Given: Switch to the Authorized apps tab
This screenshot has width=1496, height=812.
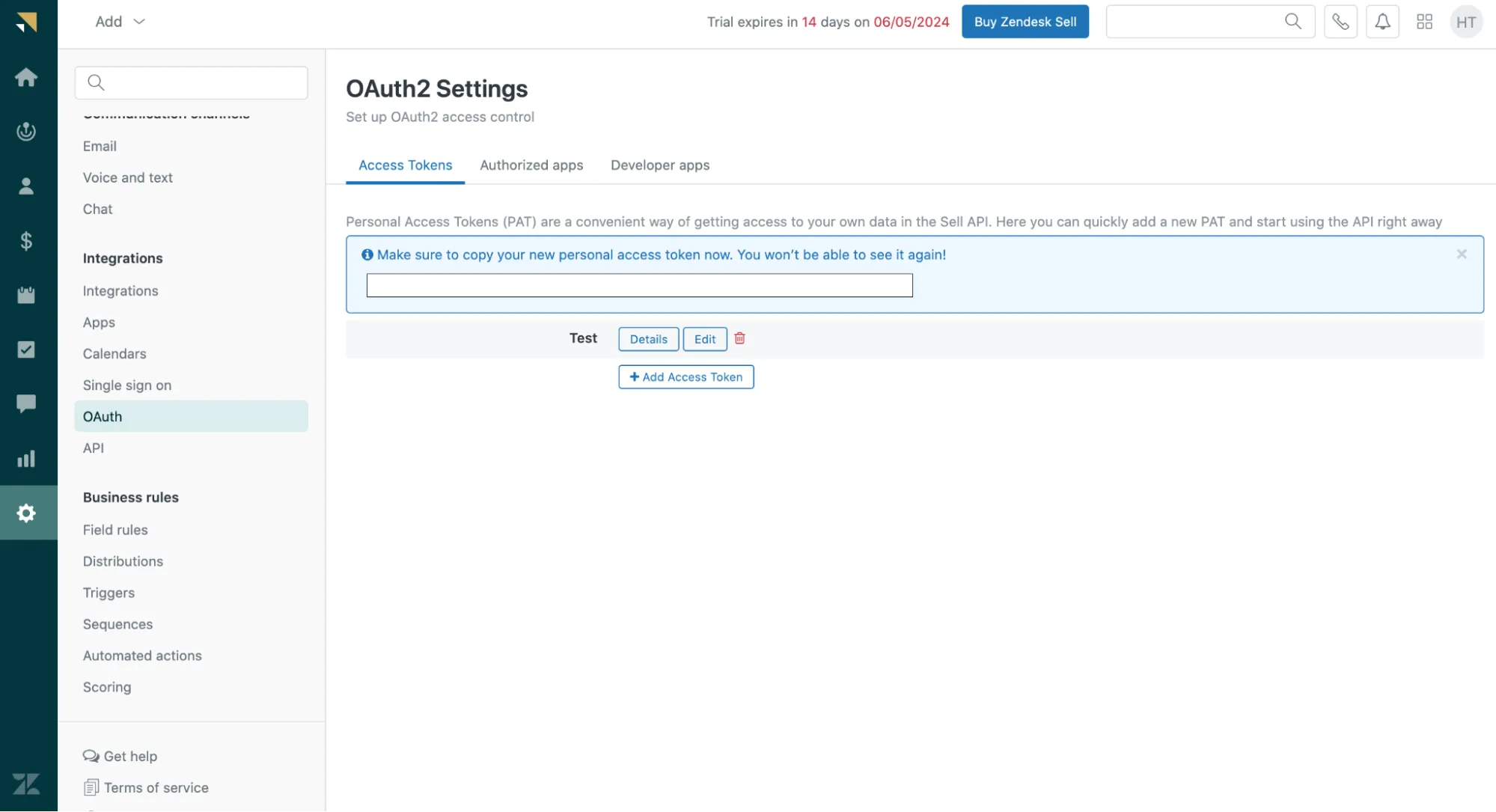Looking at the screenshot, I should pos(531,165).
